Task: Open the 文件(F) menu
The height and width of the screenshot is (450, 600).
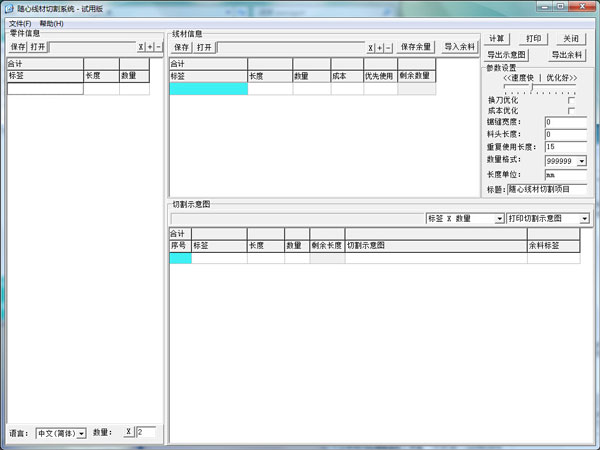Action: pyautogui.click(x=20, y=24)
